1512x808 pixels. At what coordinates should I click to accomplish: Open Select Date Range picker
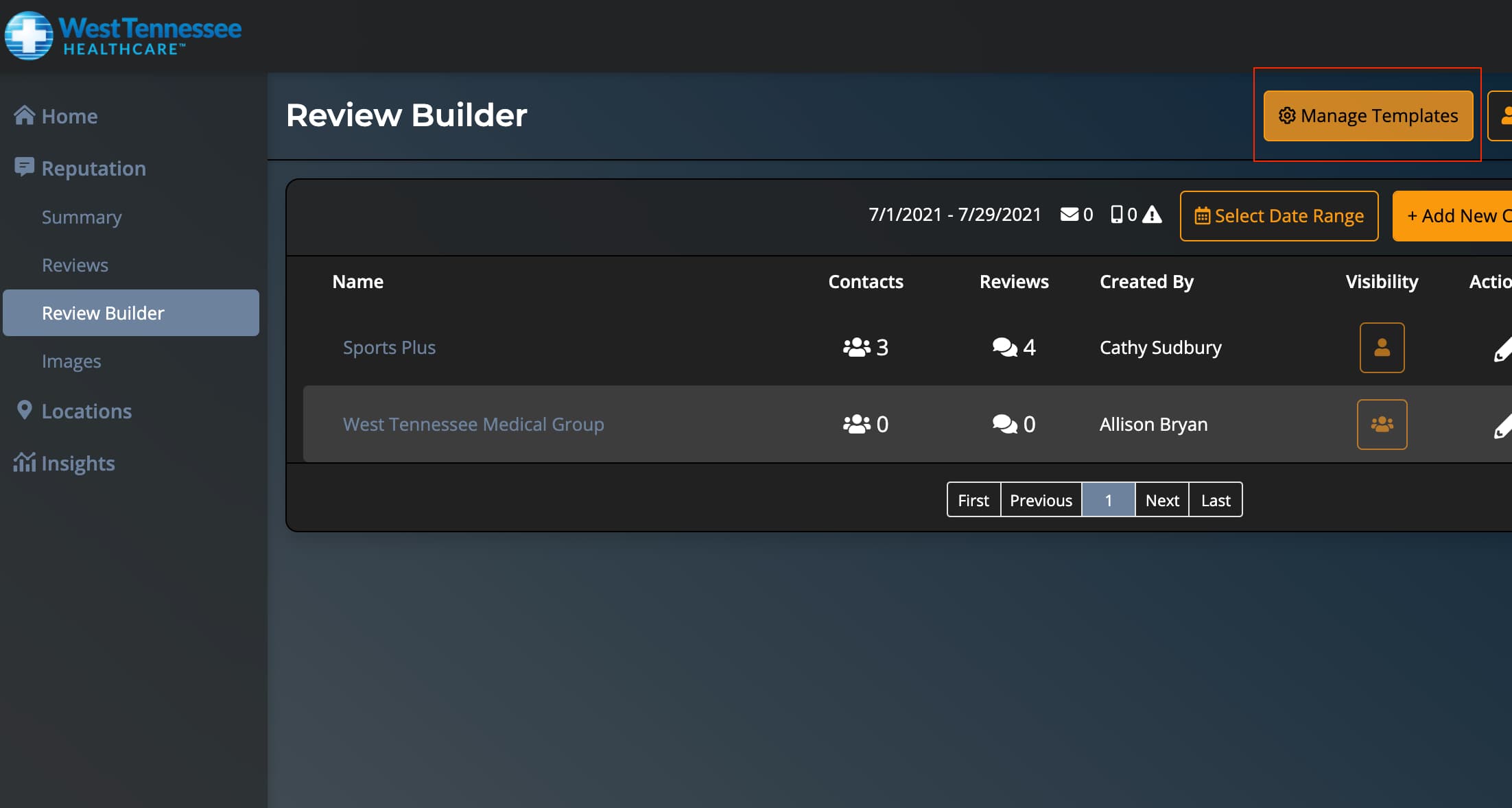pos(1279,216)
